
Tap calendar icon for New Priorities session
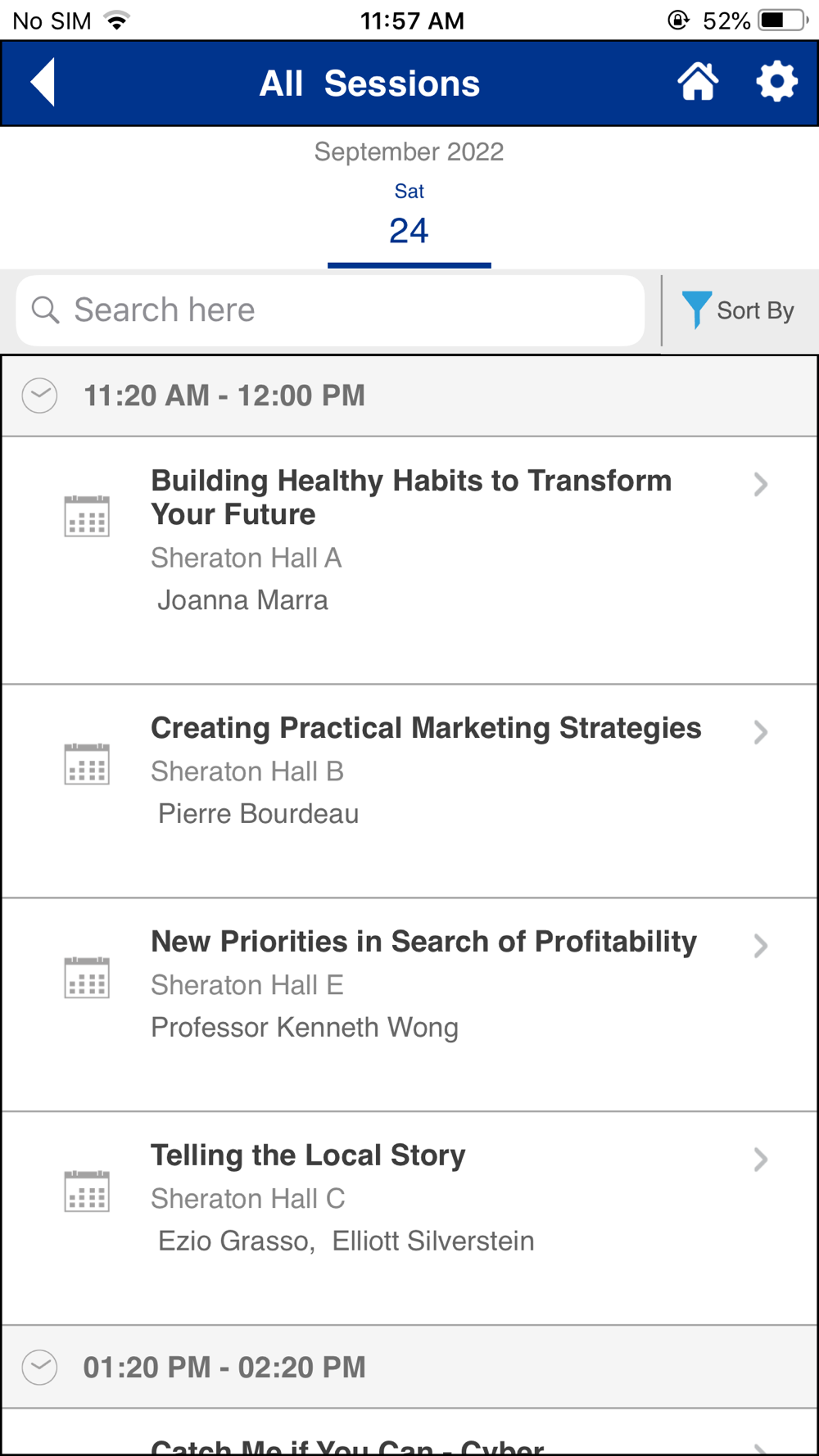click(x=87, y=978)
